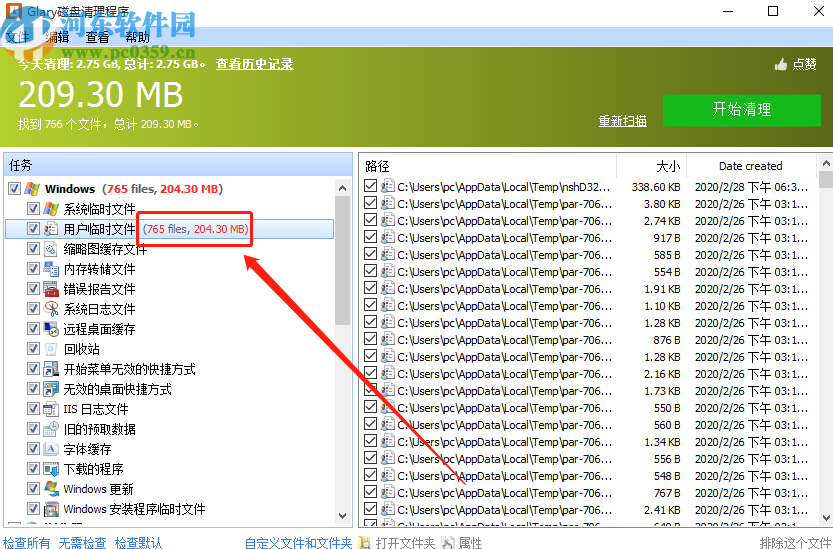Viewport: 833px width, 549px height.
Task: Start cleanup with 开始清理 button
Action: (x=742, y=110)
